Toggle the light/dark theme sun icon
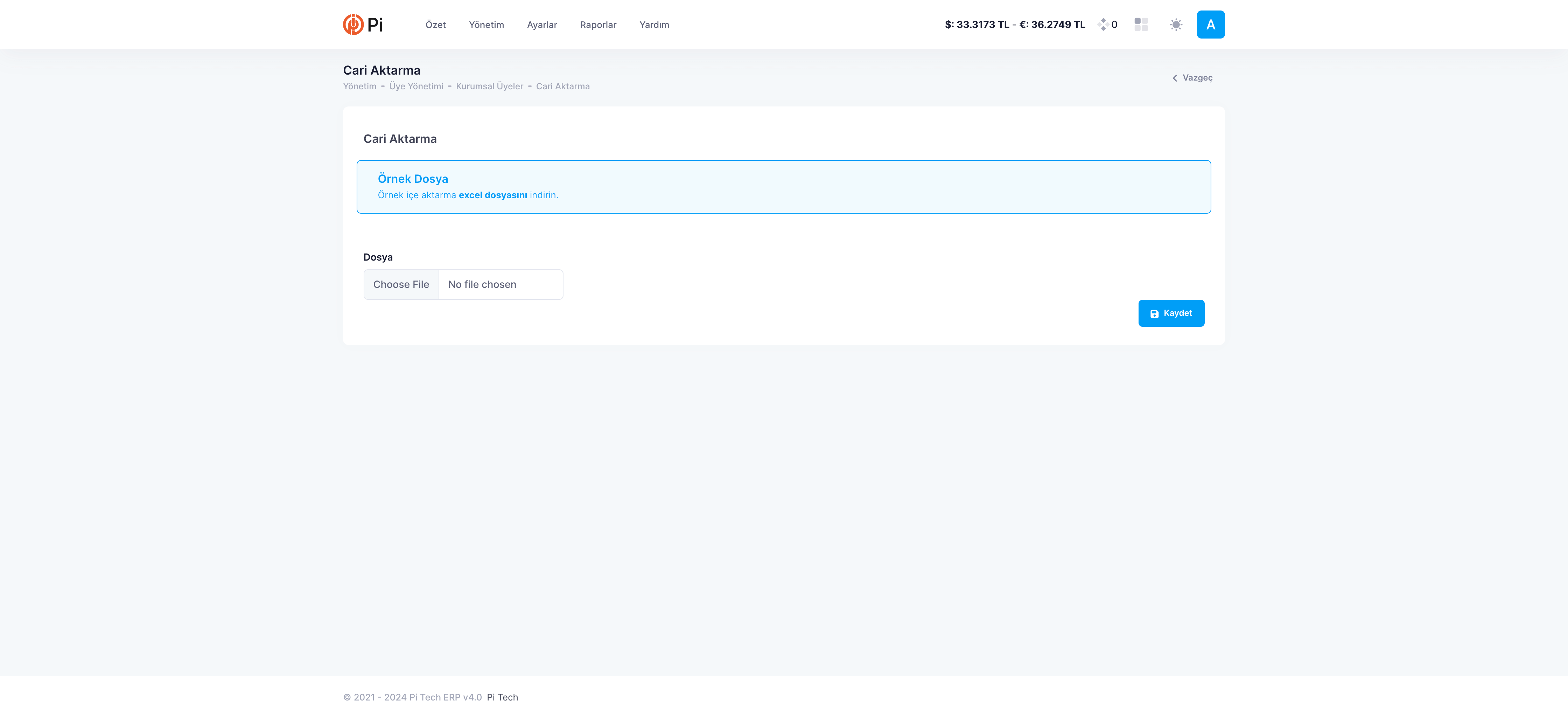 click(1175, 25)
